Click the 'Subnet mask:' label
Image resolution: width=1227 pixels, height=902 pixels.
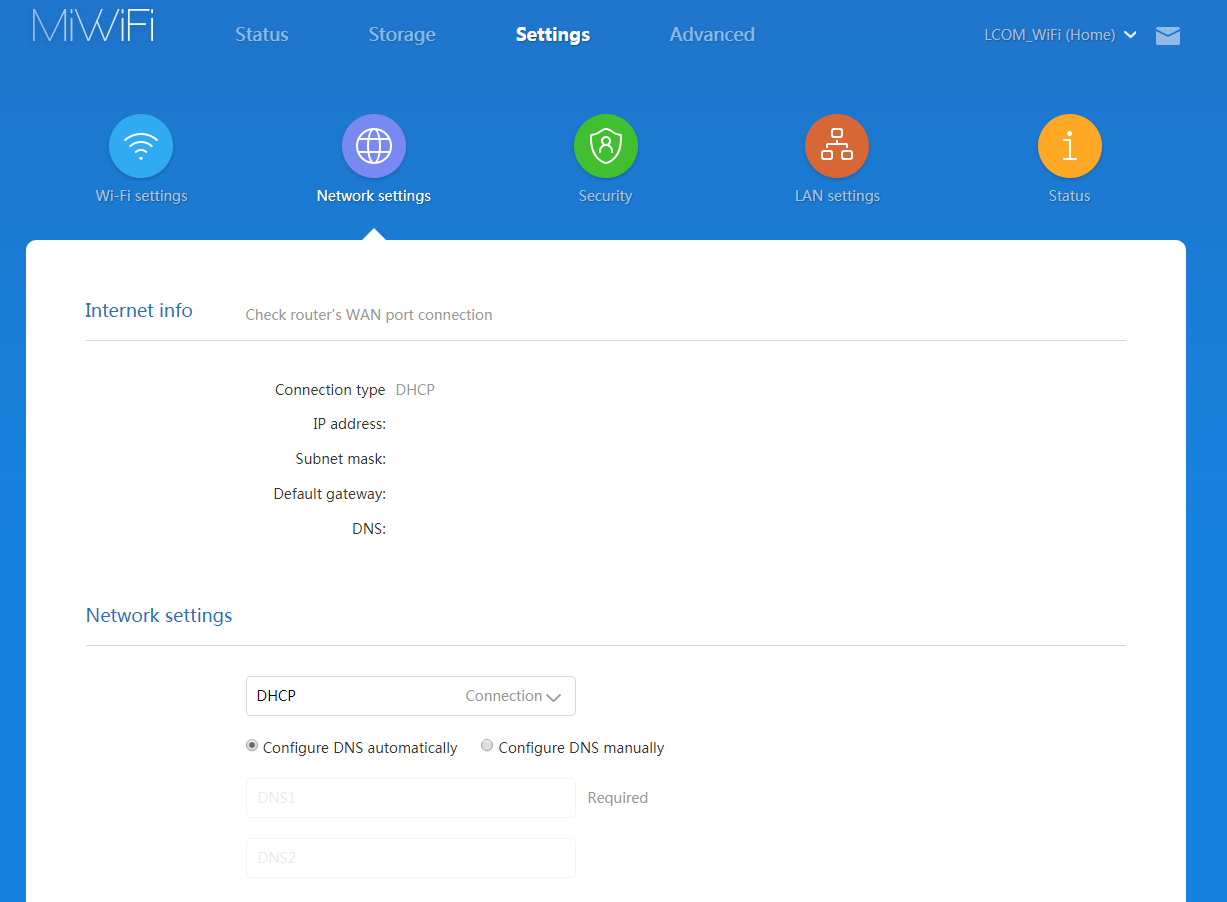[x=341, y=459]
